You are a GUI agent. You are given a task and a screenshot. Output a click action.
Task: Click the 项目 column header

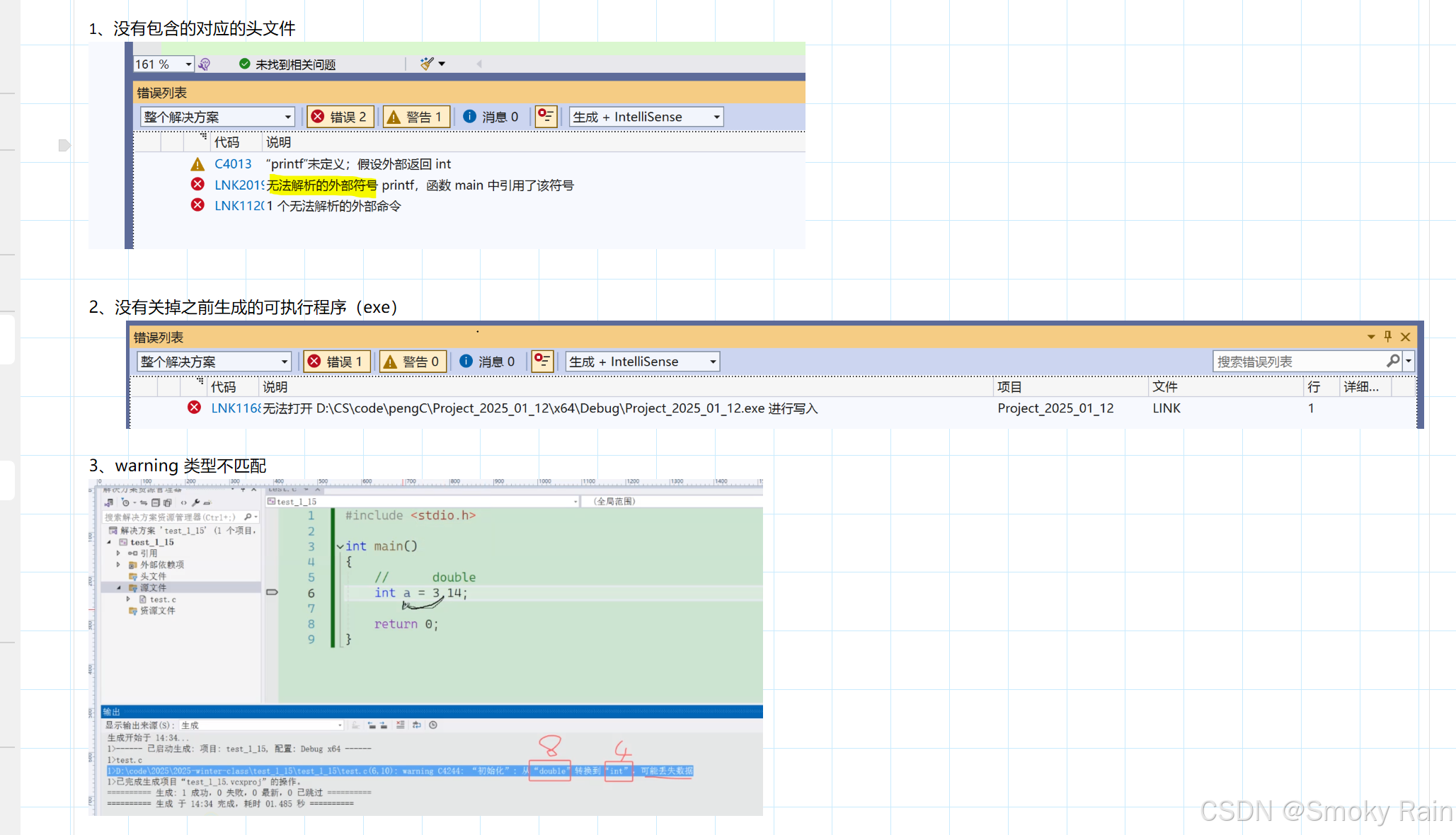[x=1009, y=387]
